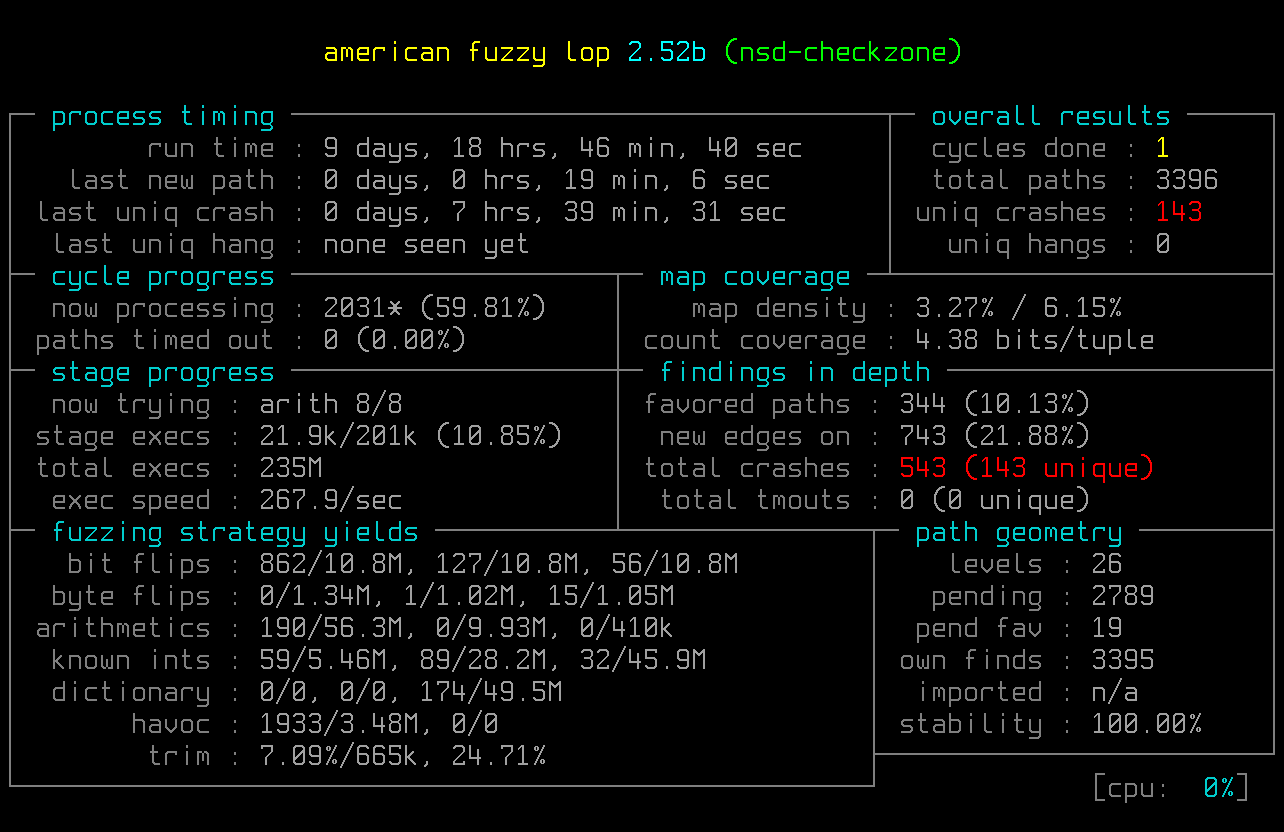Image resolution: width=1284 pixels, height=832 pixels.
Task: Click the 'favored paths' label
Action: coord(747,405)
